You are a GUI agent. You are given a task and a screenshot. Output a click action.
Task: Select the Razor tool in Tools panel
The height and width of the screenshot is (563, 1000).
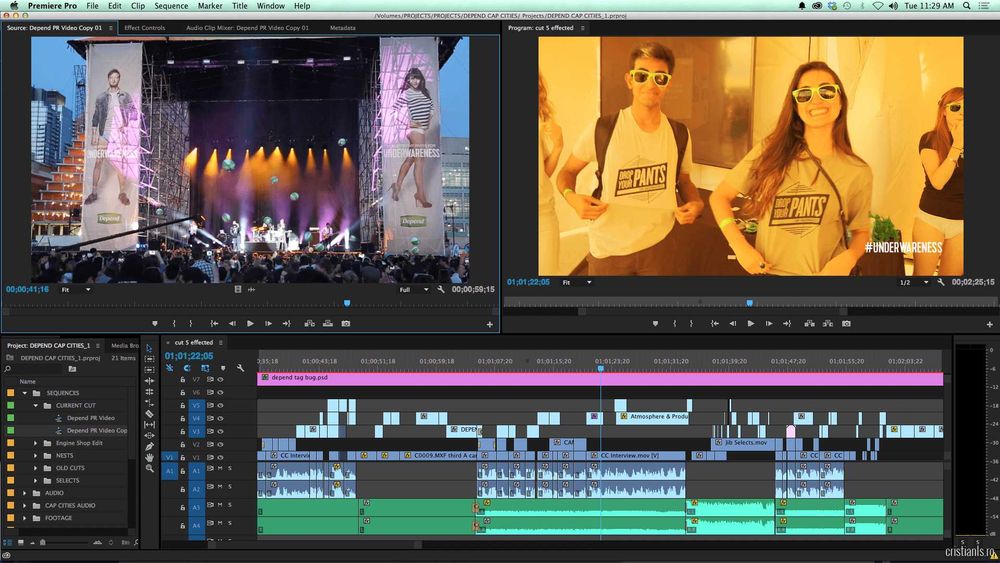(149, 413)
